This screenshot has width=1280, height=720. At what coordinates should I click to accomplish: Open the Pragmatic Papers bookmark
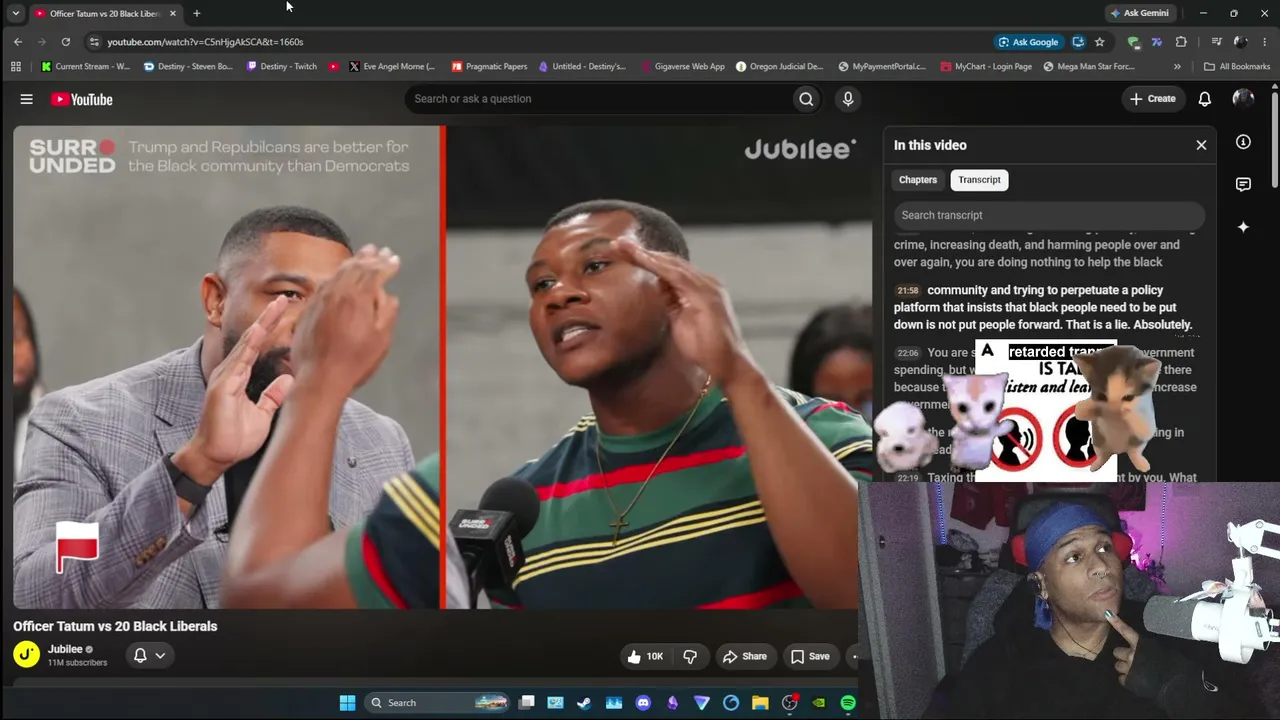(x=489, y=67)
